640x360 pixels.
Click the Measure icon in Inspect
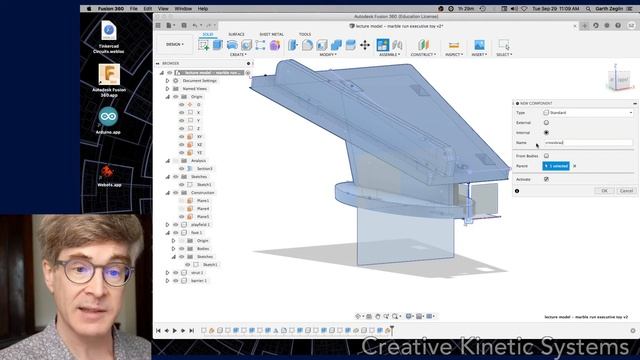pyautogui.click(x=454, y=45)
